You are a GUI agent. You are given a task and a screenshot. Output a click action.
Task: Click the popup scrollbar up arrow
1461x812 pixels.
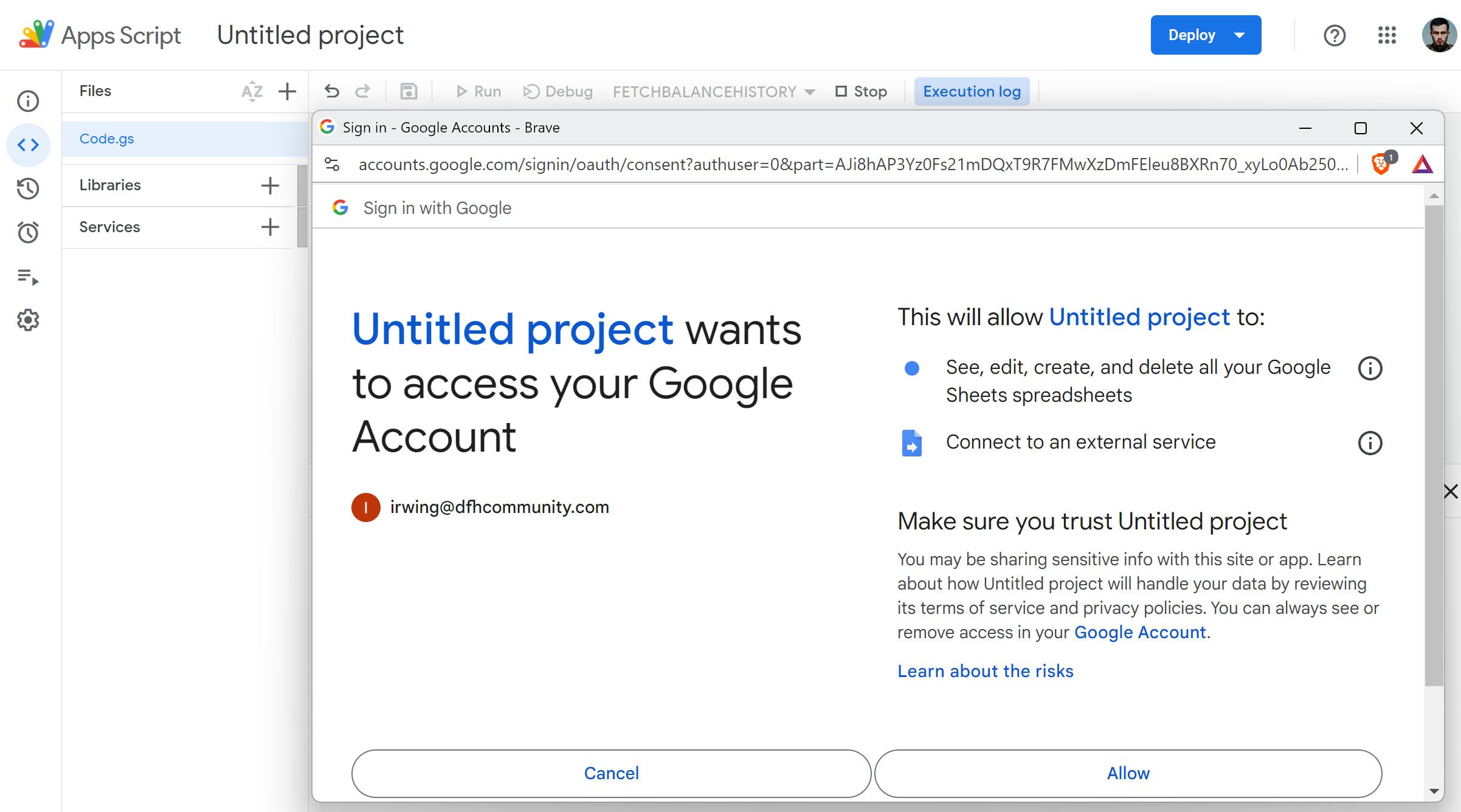pyautogui.click(x=1434, y=196)
